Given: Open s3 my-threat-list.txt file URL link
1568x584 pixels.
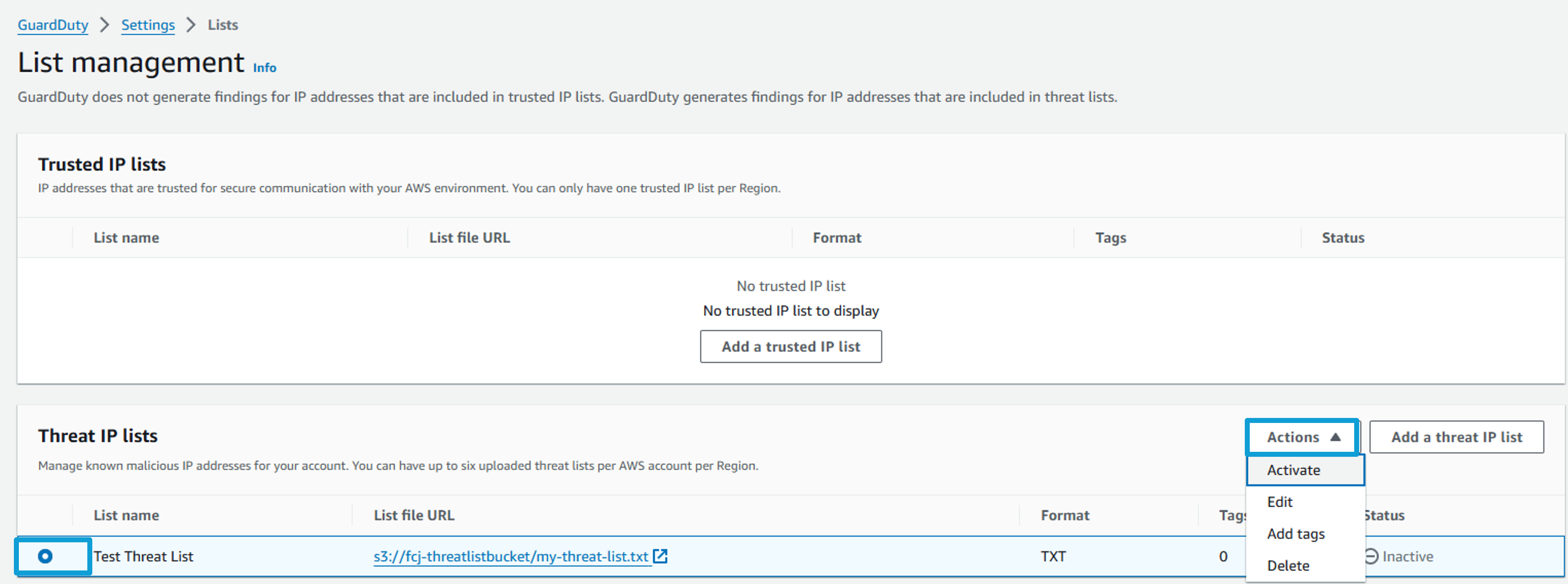Looking at the screenshot, I should point(511,556).
